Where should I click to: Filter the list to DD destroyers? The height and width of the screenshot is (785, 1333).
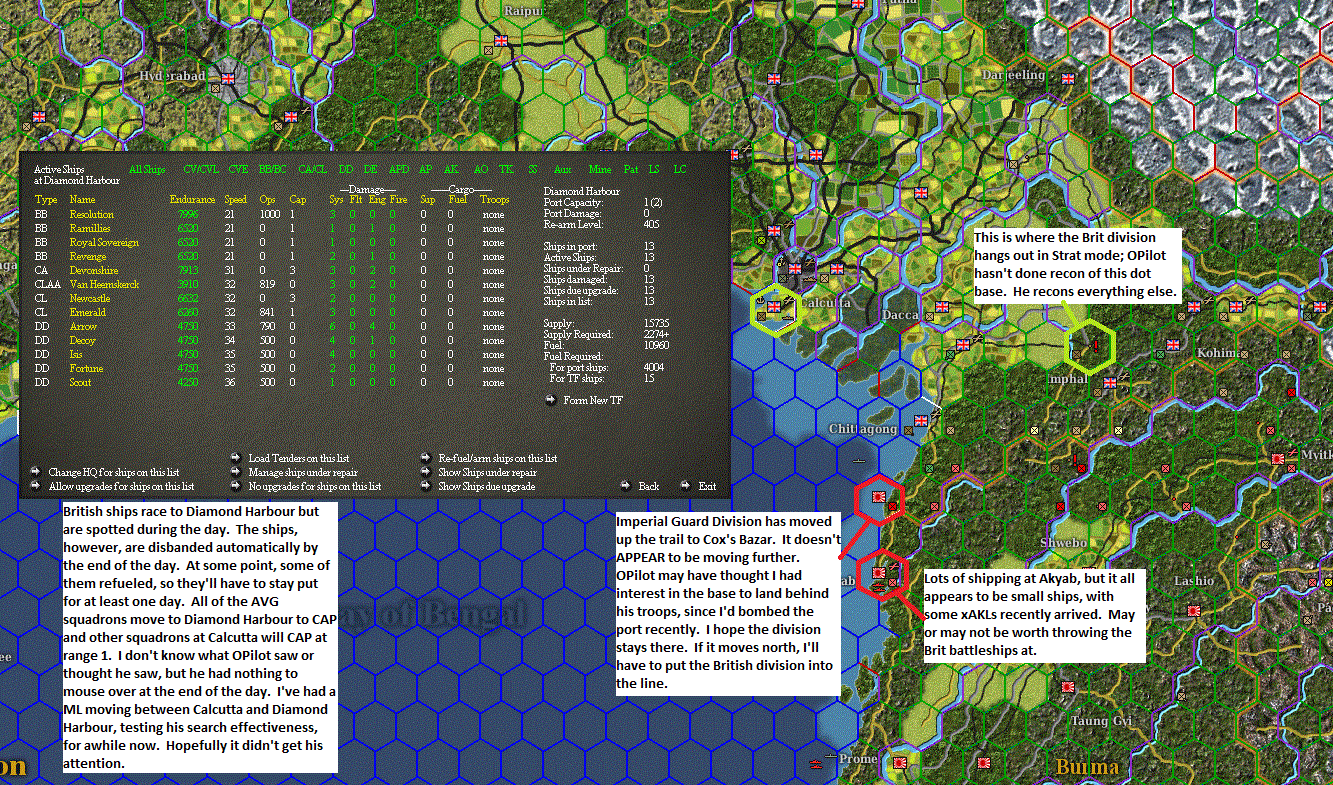pos(346,170)
